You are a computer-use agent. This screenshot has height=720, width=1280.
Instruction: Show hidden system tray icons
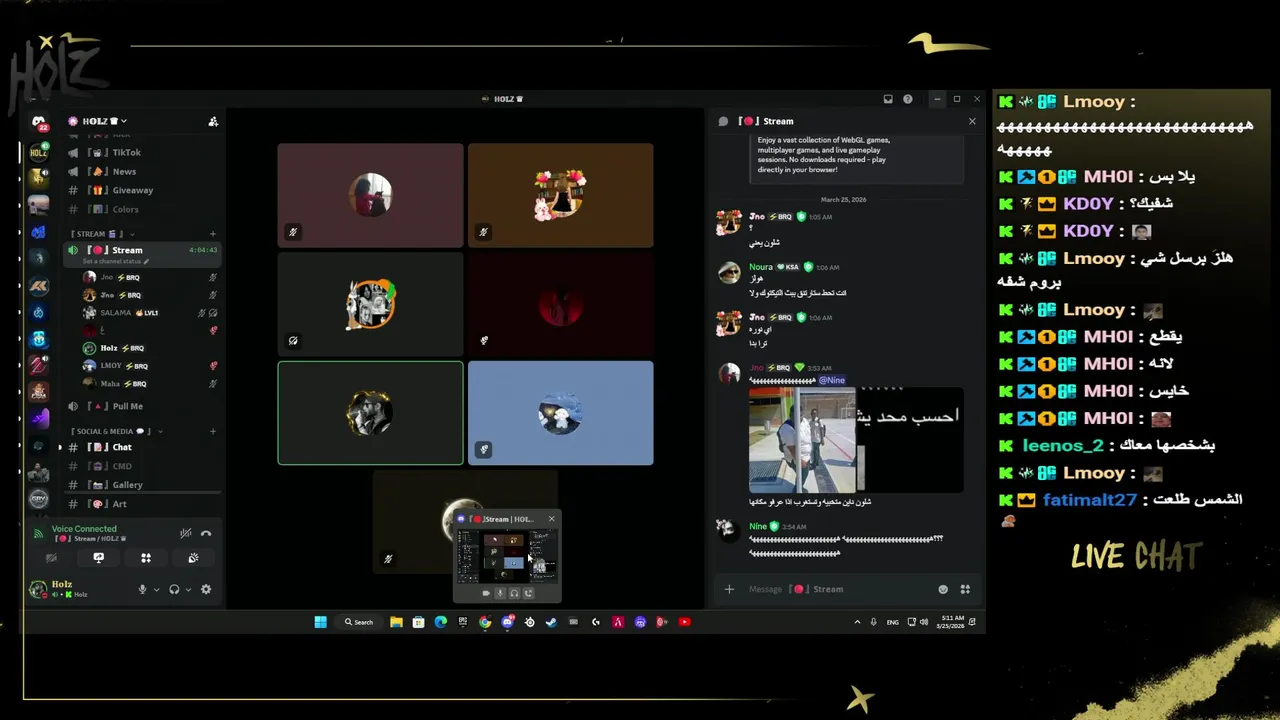[x=857, y=622]
